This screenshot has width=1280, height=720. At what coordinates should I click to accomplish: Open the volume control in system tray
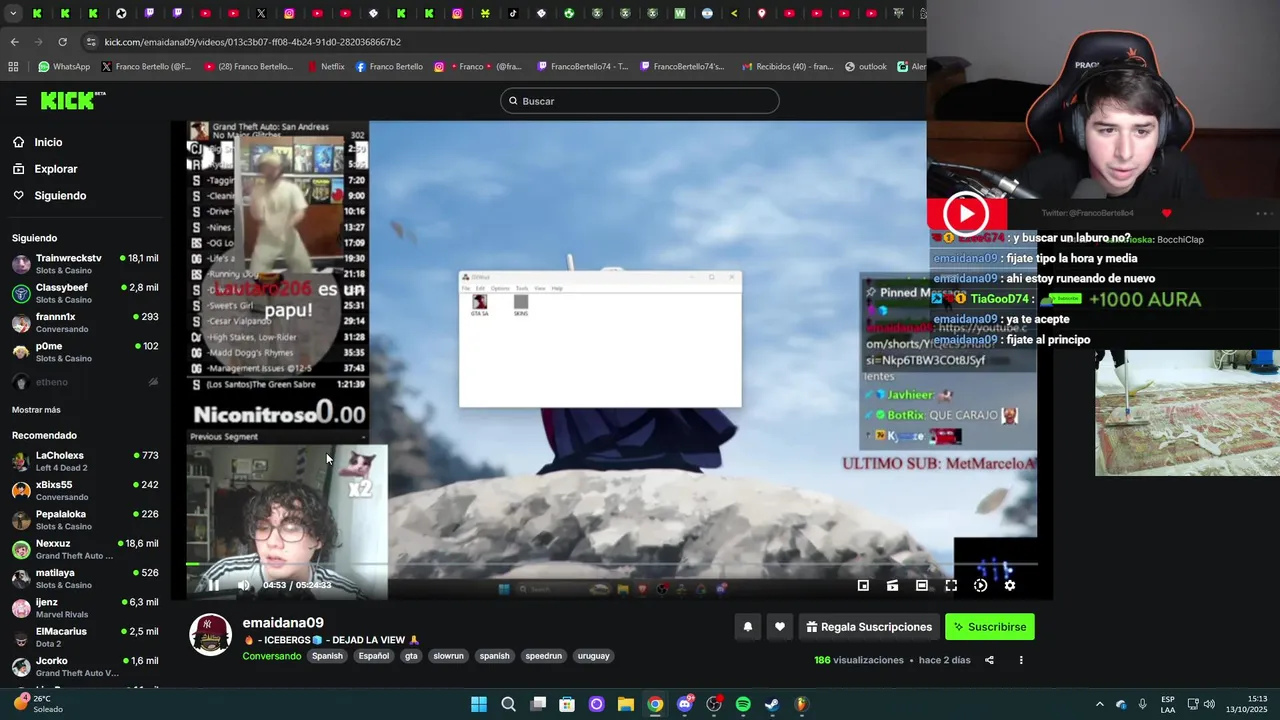pos(1208,704)
